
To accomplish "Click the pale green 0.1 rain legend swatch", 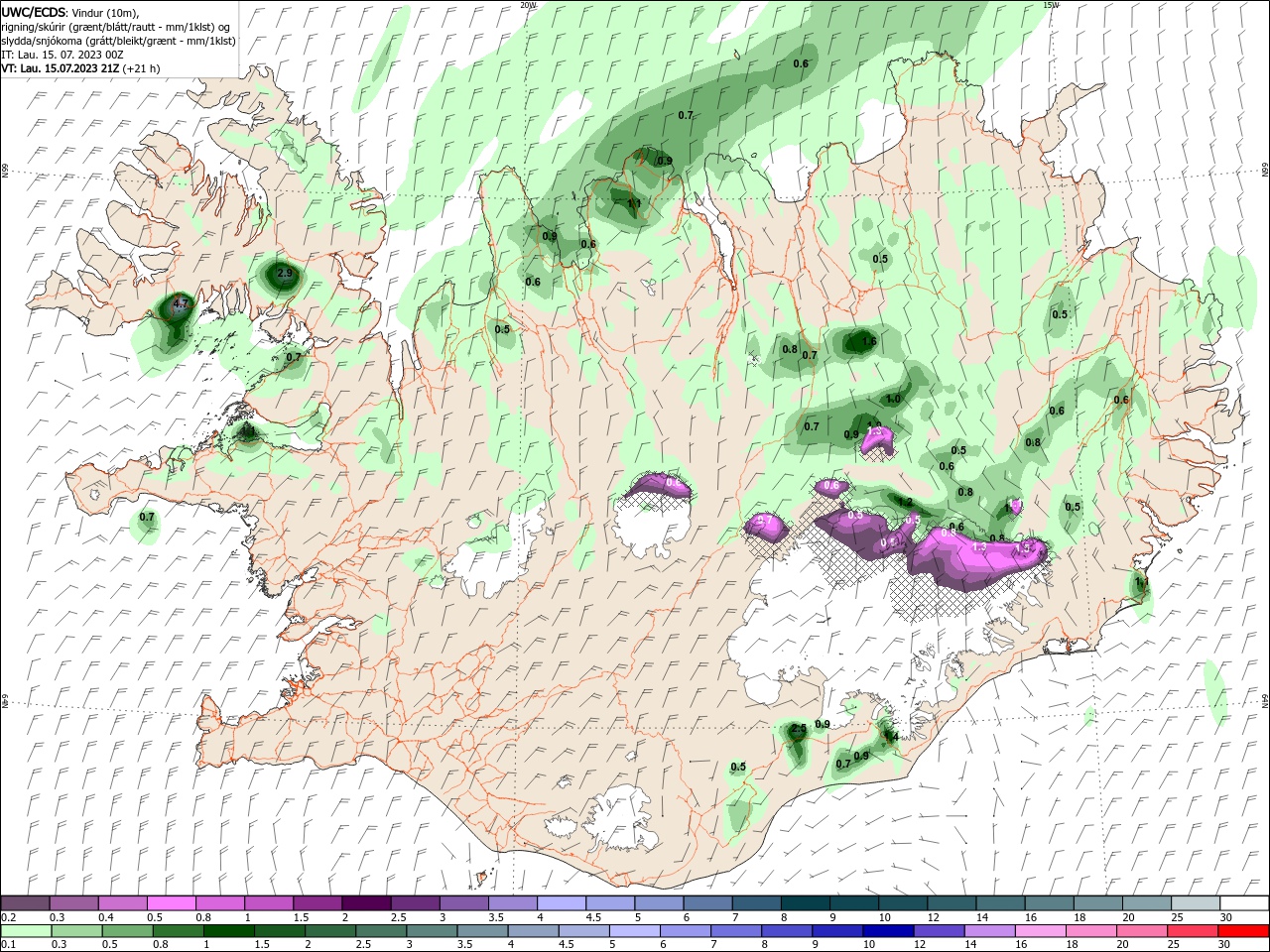I will click(25, 931).
